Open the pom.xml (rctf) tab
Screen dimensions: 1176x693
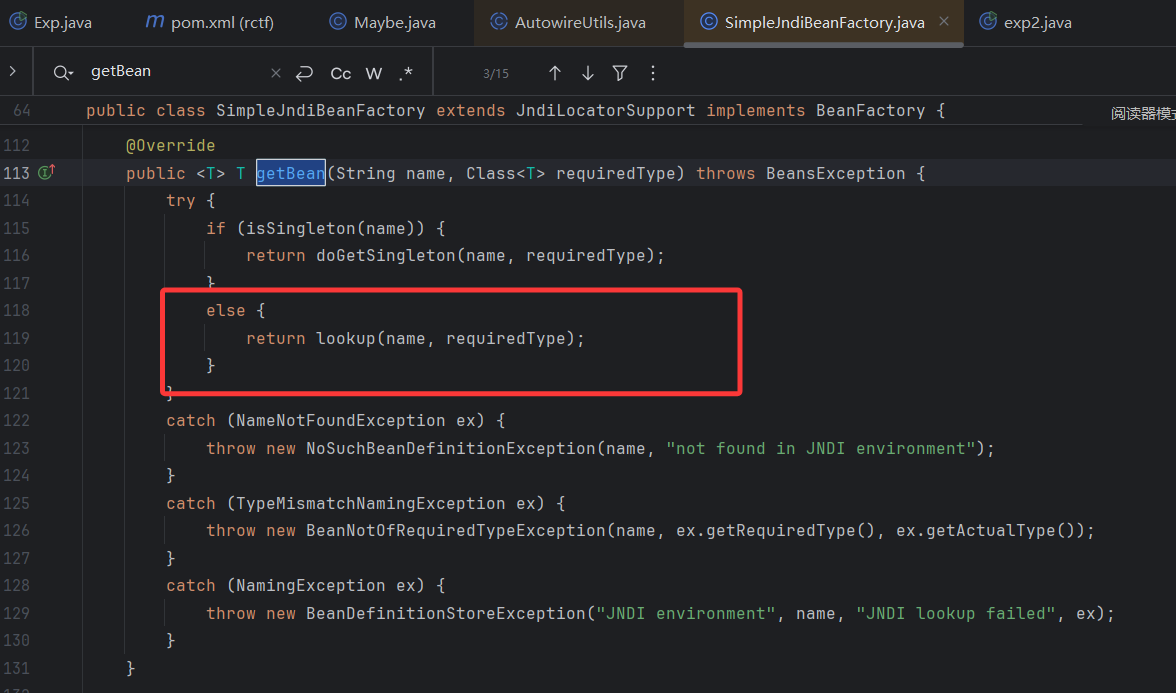pos(221,22)
